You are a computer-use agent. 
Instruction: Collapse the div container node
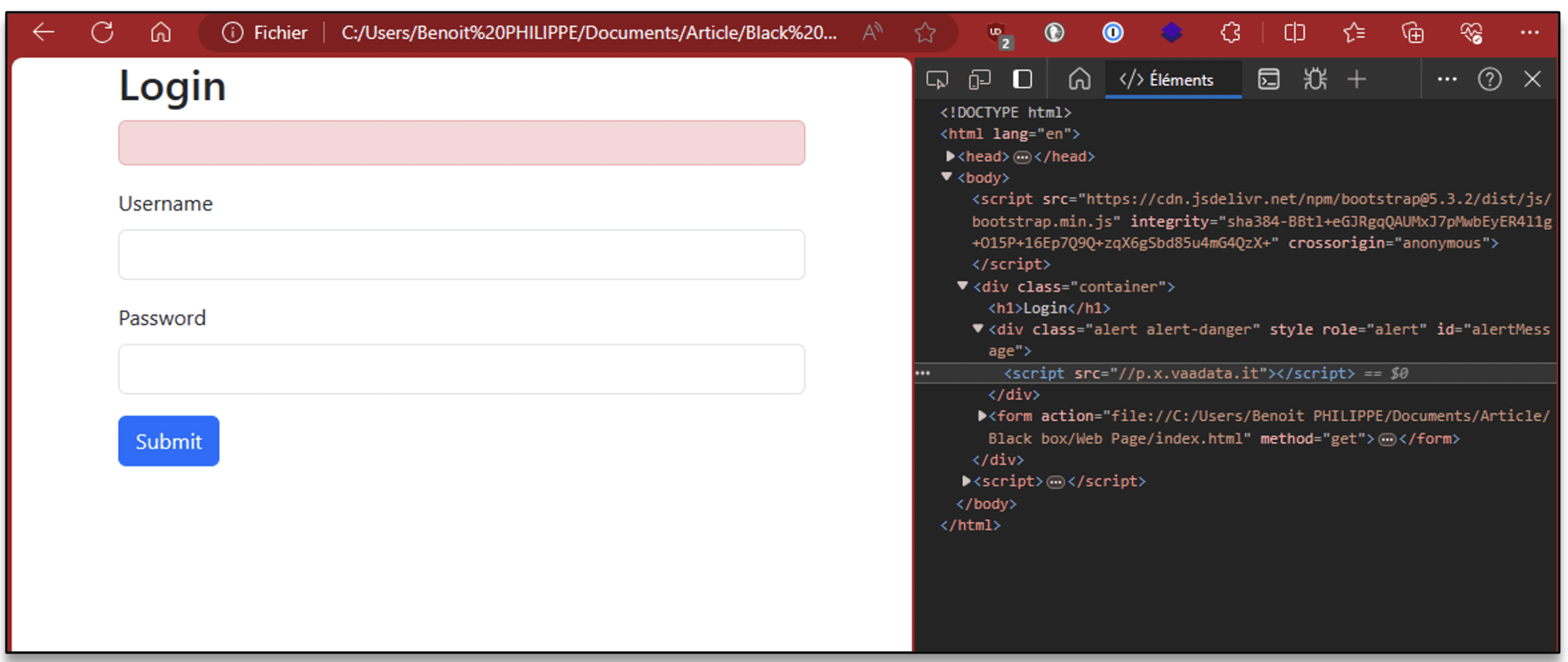coord(963,286)
